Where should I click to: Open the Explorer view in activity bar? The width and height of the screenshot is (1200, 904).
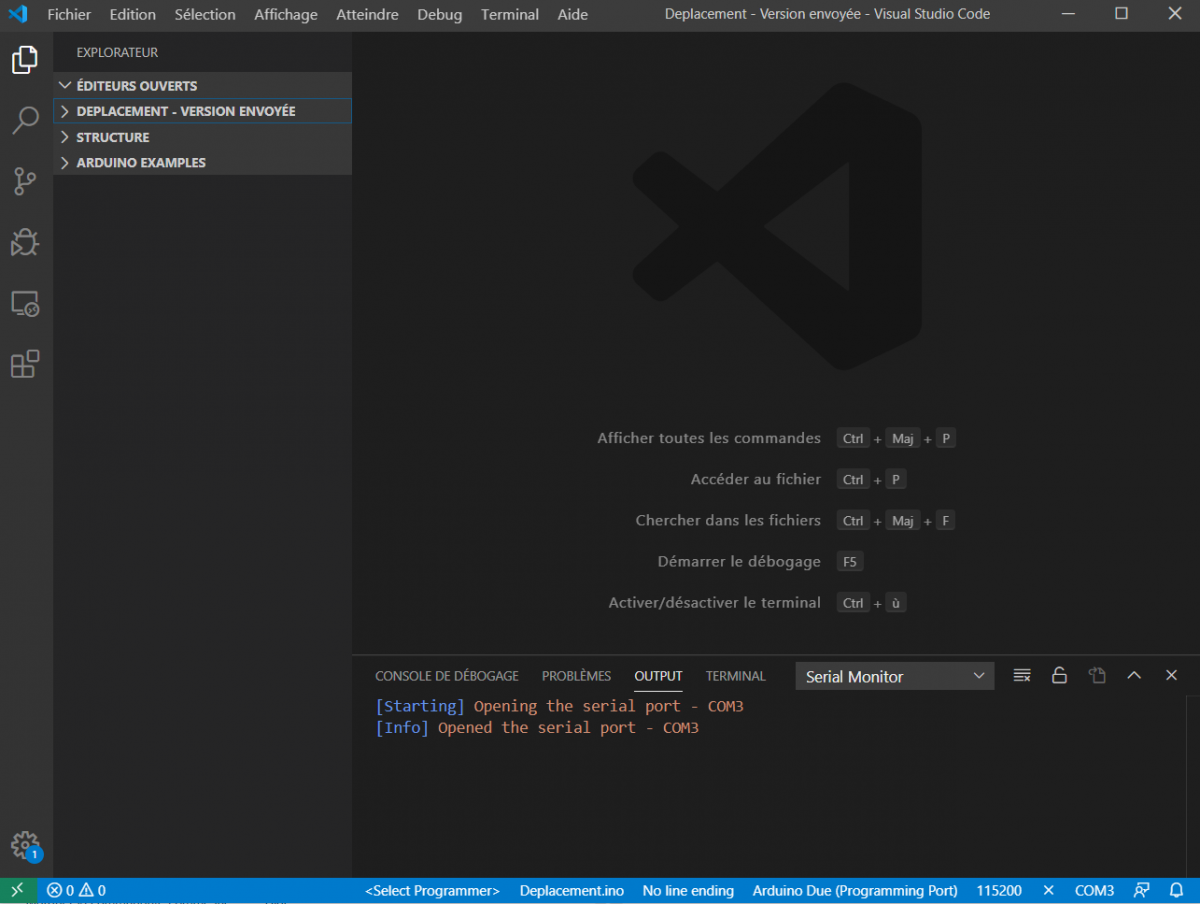25,60
